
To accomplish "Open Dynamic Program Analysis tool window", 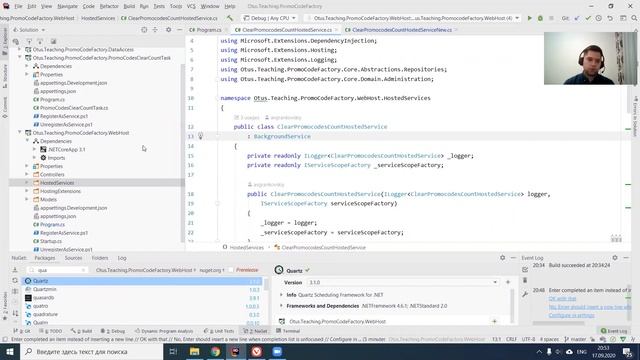I will click(164, 331).
